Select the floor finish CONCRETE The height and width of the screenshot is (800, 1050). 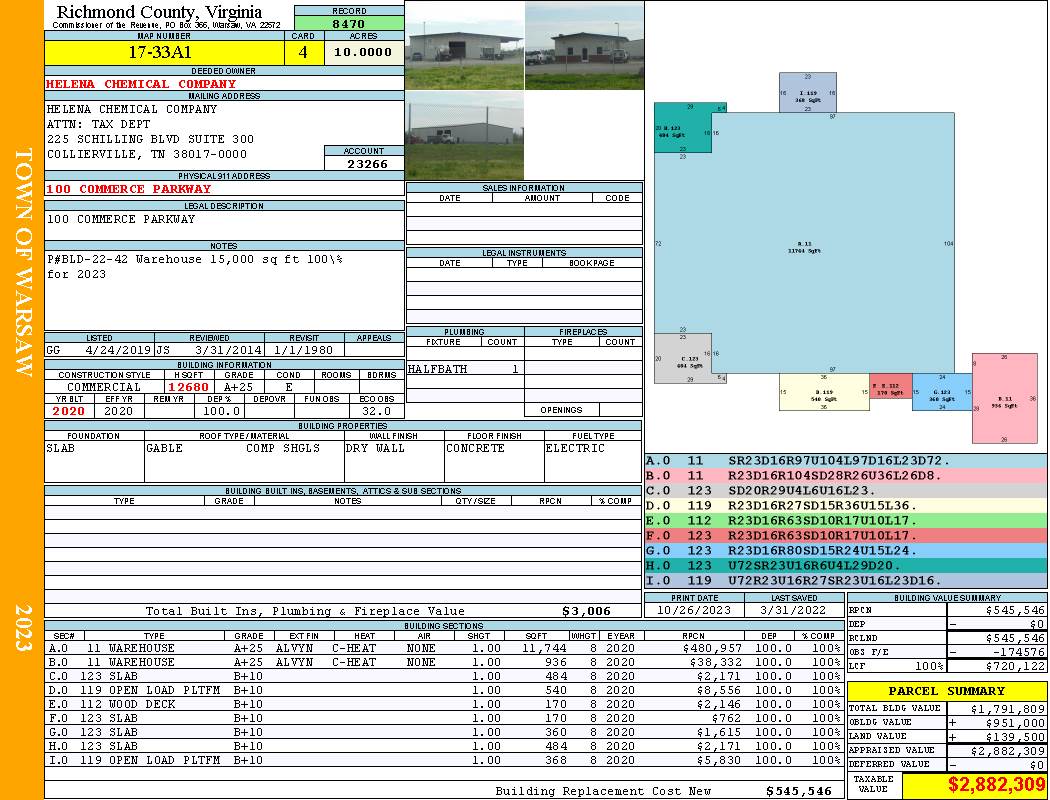[475, 448]
